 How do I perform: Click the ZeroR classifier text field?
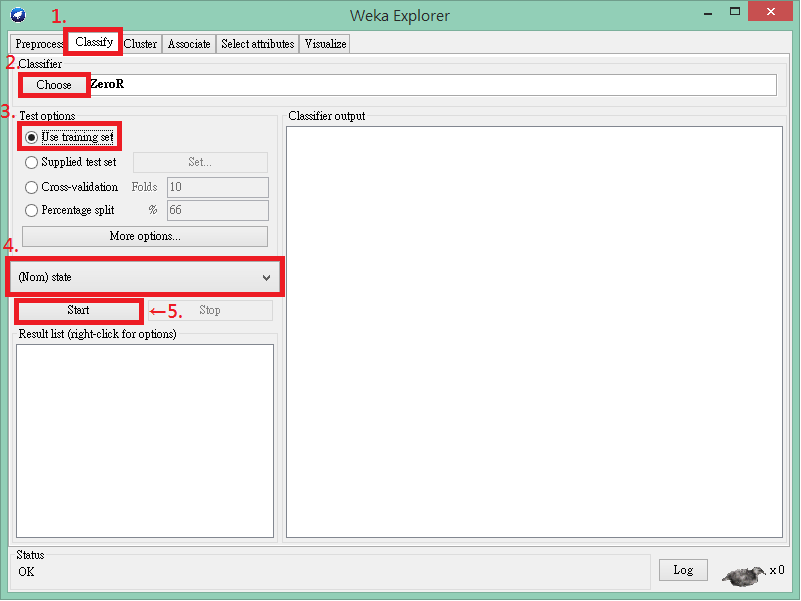433,85
